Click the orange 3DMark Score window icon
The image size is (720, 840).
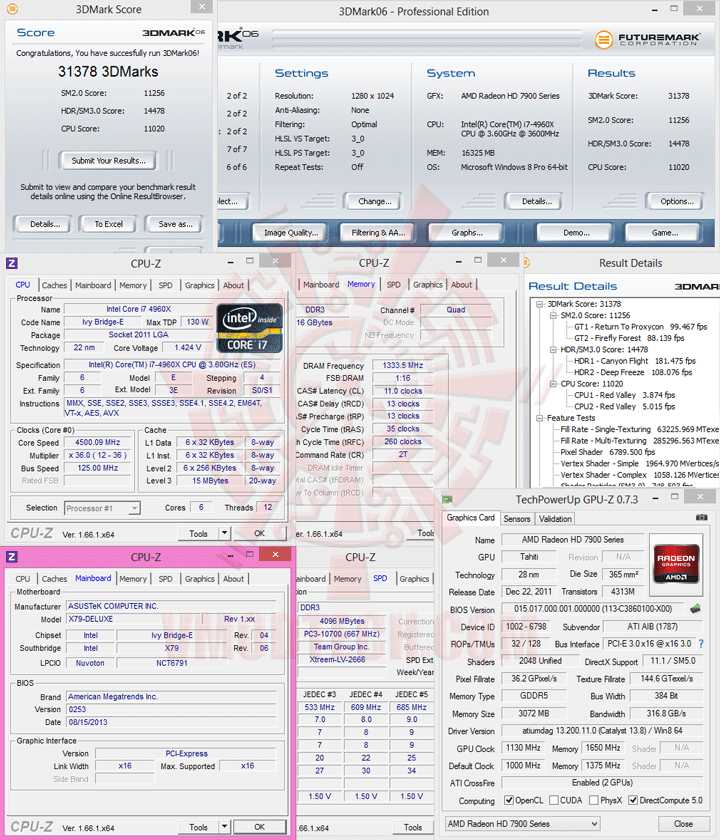pyautogui.click(x=12, y=9)
